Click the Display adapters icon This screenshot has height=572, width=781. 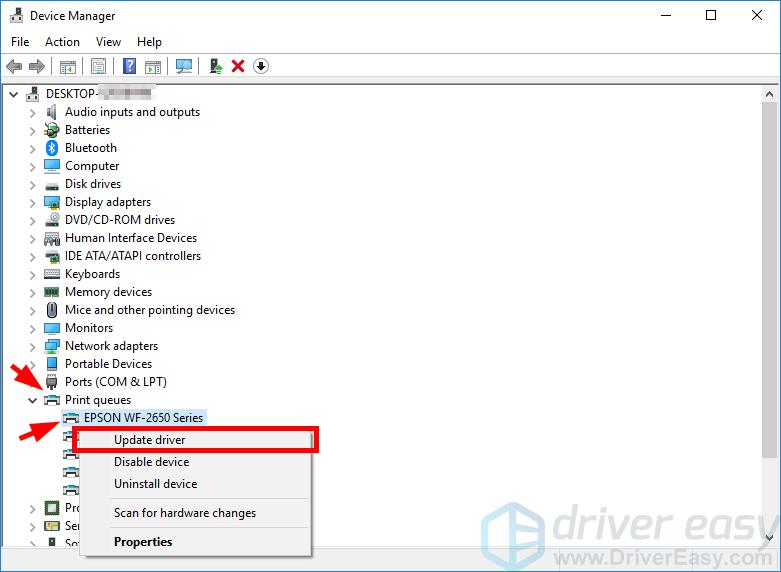pyautogui.click(x=52, y=202)
